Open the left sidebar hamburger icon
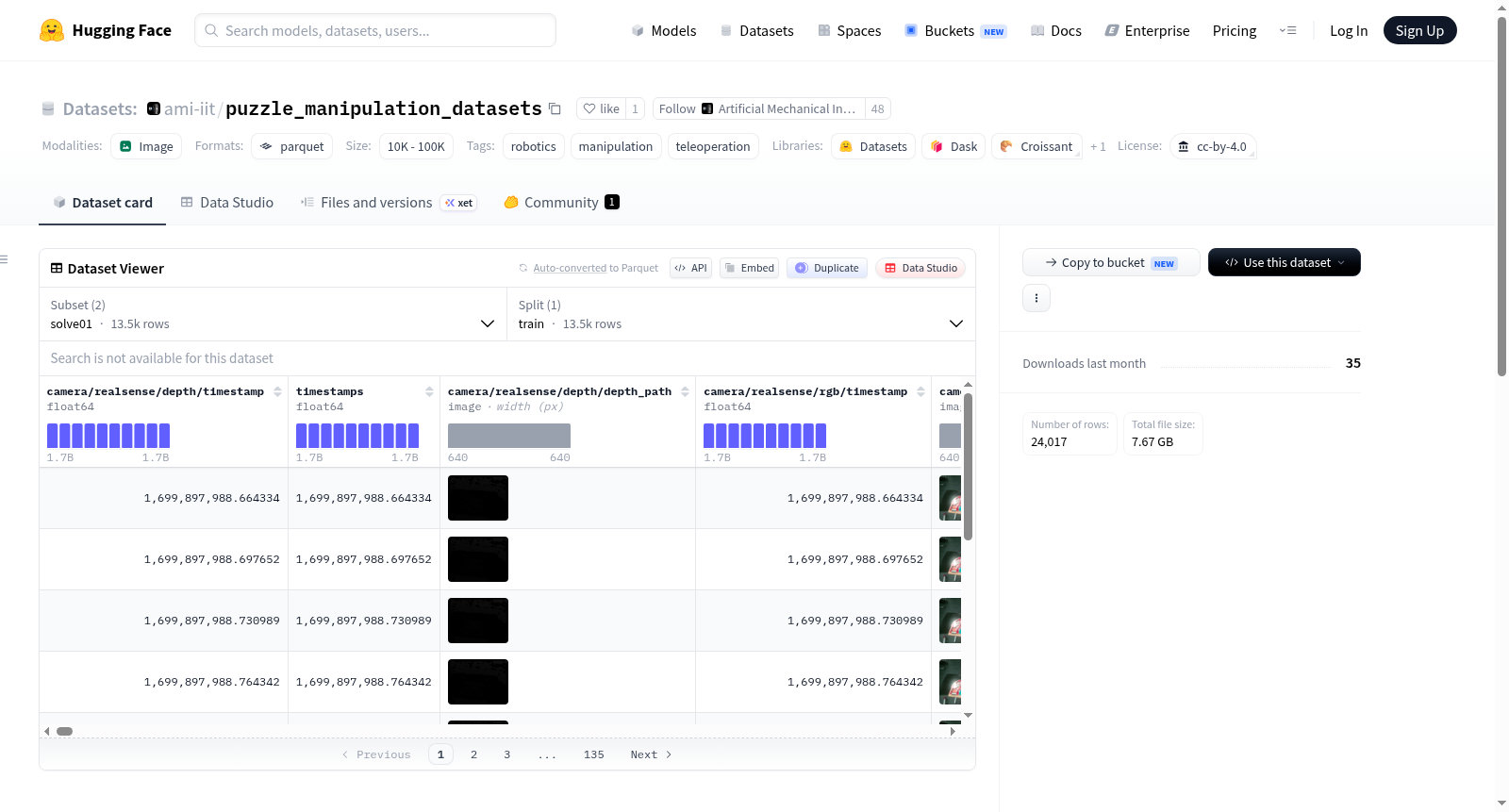The height and width of the screenshot is (812, 1509). click(x=4, y=259)
